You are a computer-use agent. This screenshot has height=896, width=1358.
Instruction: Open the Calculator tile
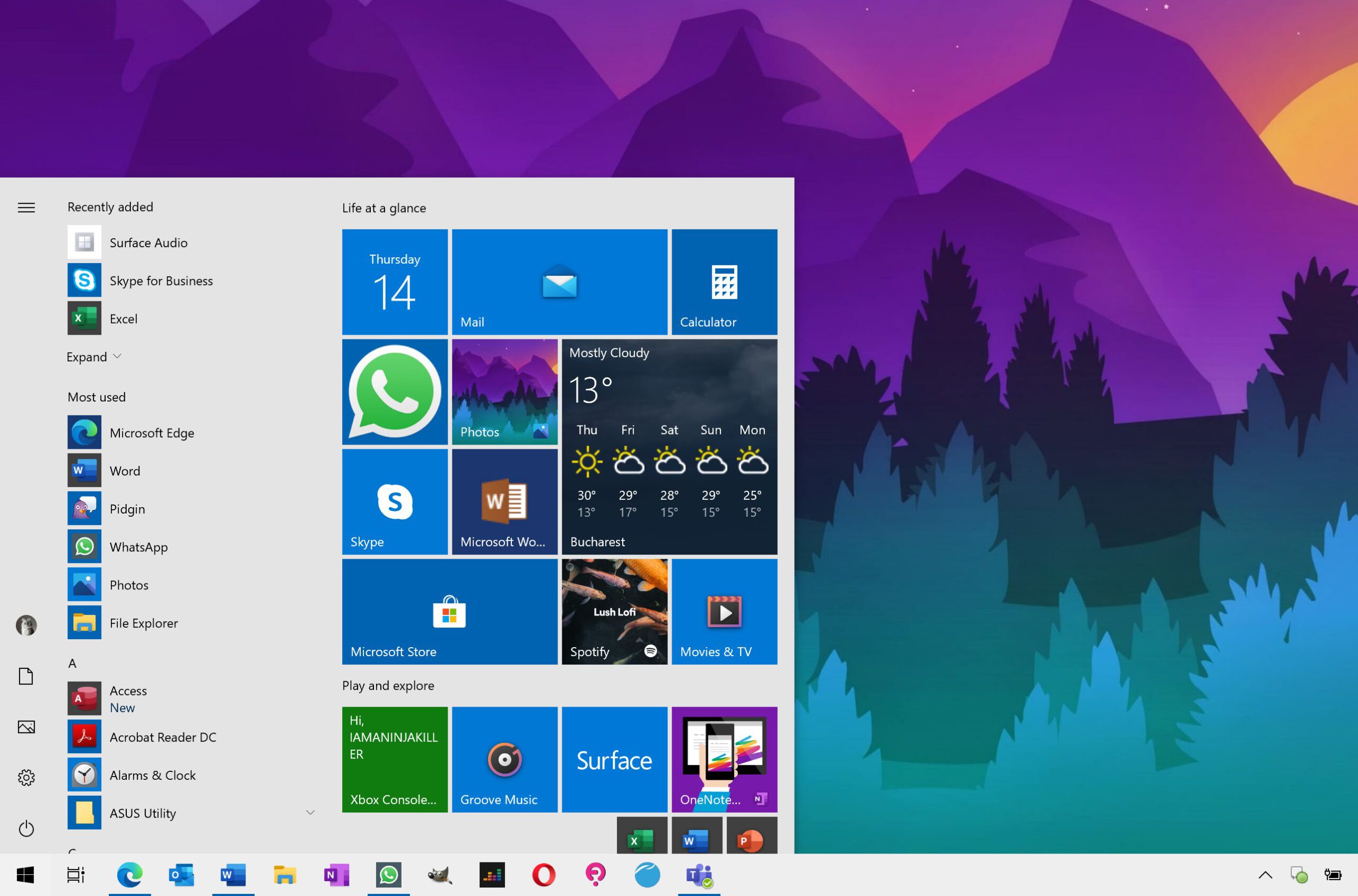pos(724,281)
